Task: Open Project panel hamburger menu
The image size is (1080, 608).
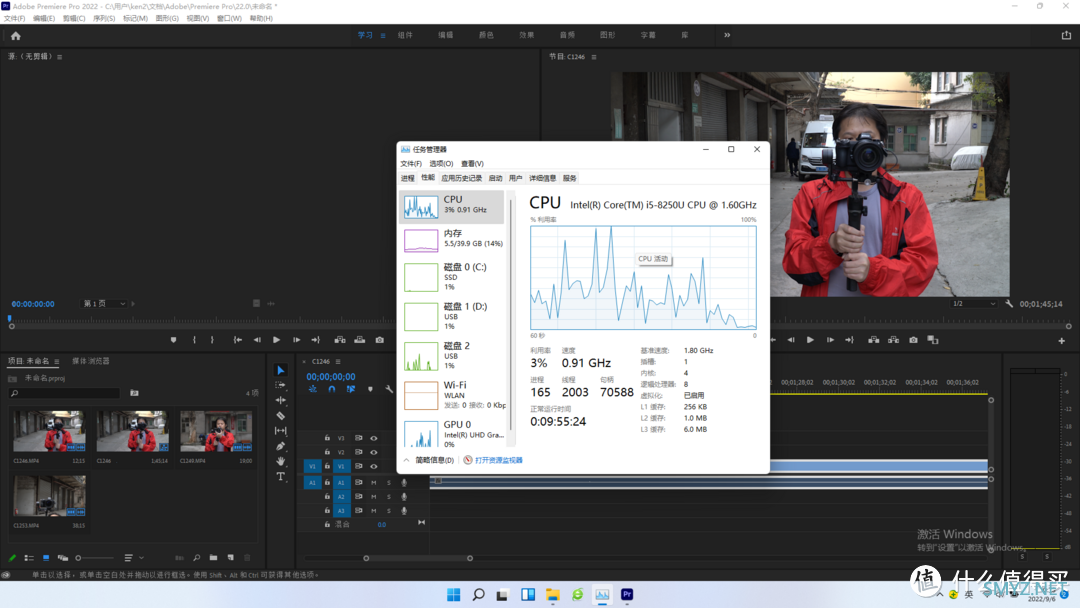Action: [56, 361]
